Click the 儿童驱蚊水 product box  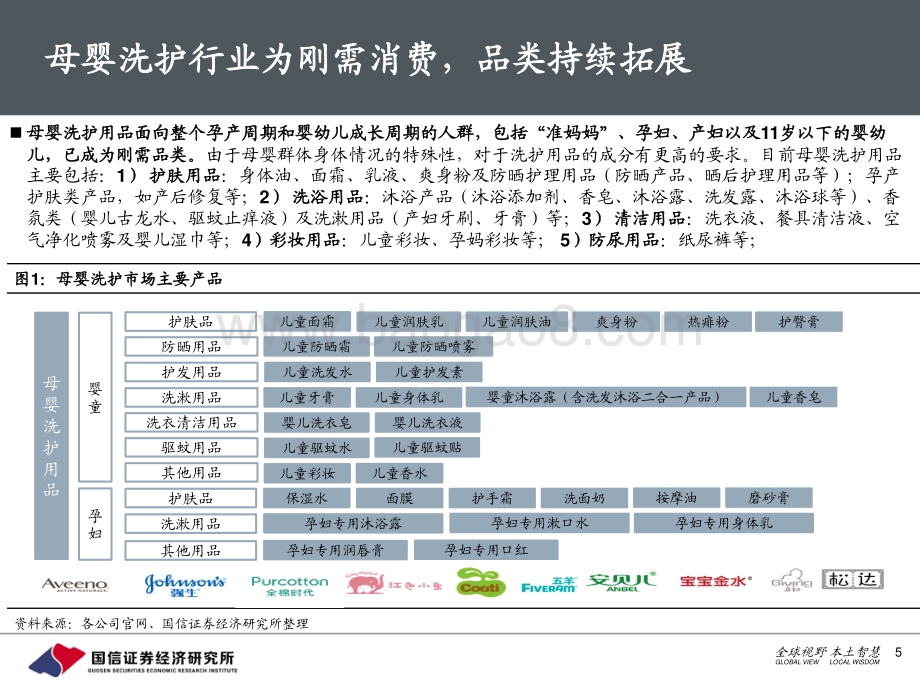[x=316, y=448]
